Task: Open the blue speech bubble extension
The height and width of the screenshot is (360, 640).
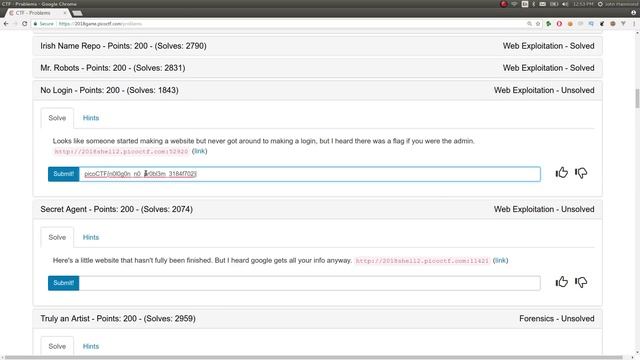Action: (x=591, y=24)
